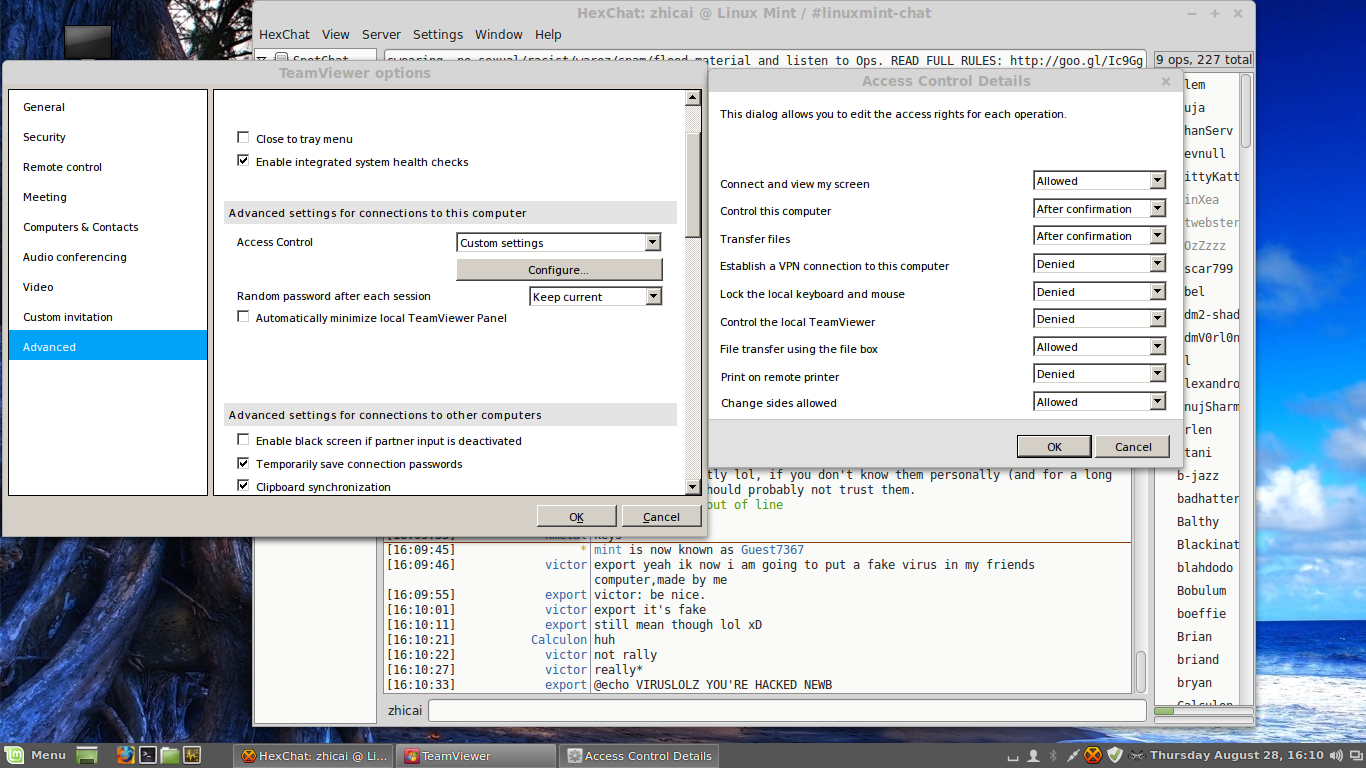Open Print on remote printer dropdown
The width and height of the screenshot is (1366, 768).
click(x=1100, y=374)
